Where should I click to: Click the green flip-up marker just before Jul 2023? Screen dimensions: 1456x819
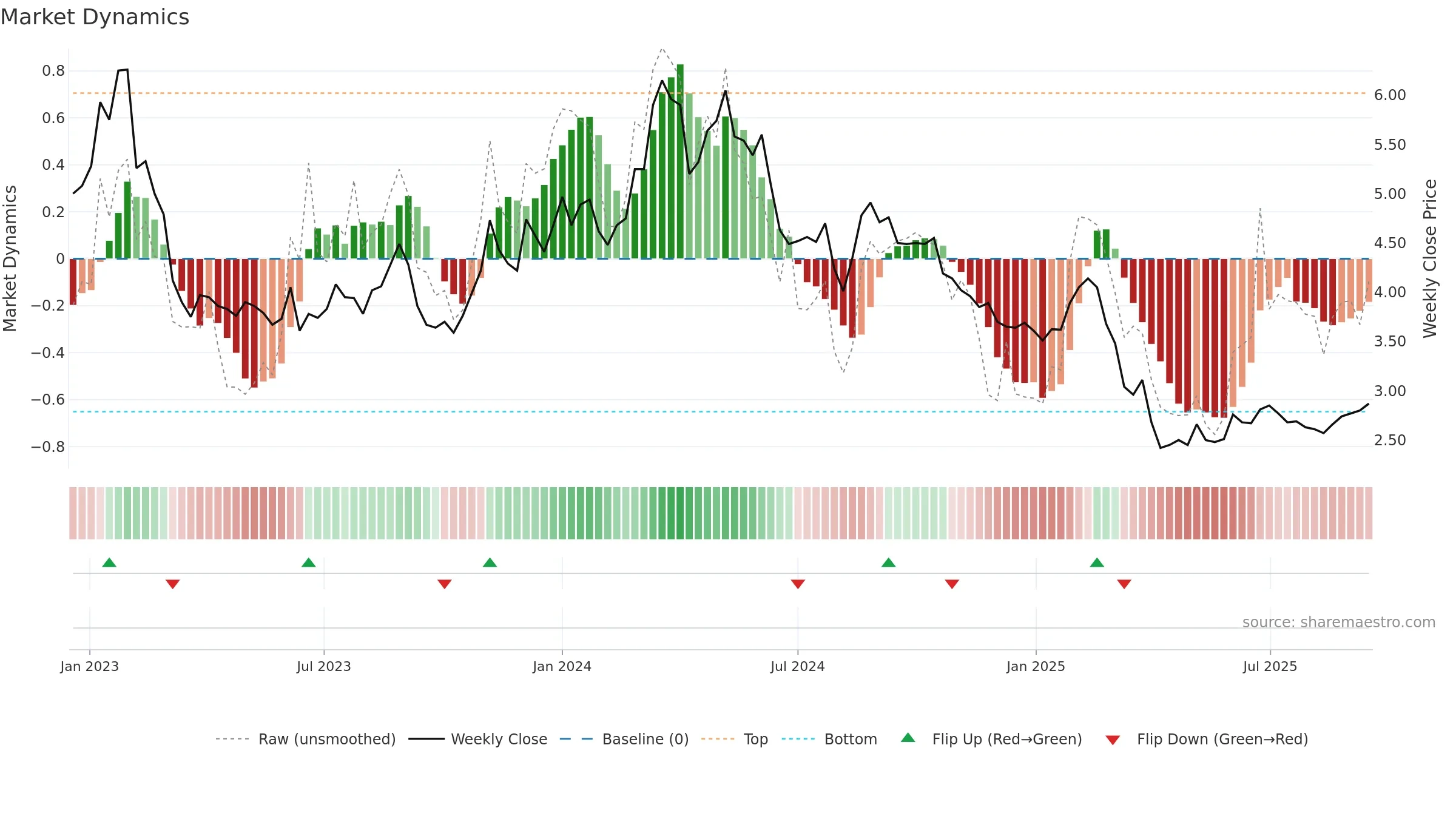point(309,562)
